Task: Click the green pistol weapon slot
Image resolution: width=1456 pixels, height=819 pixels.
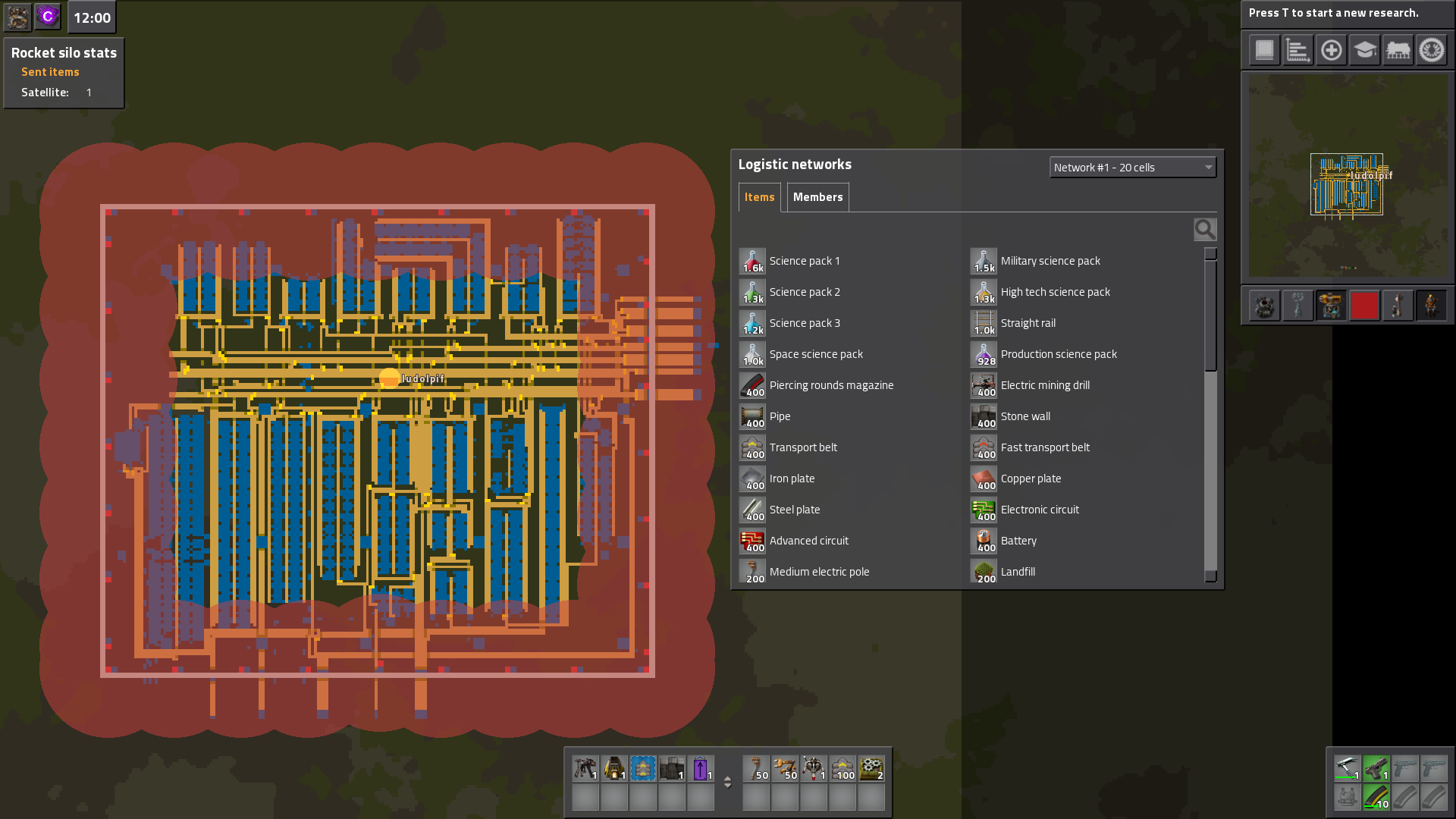Action: point(1376,768)
